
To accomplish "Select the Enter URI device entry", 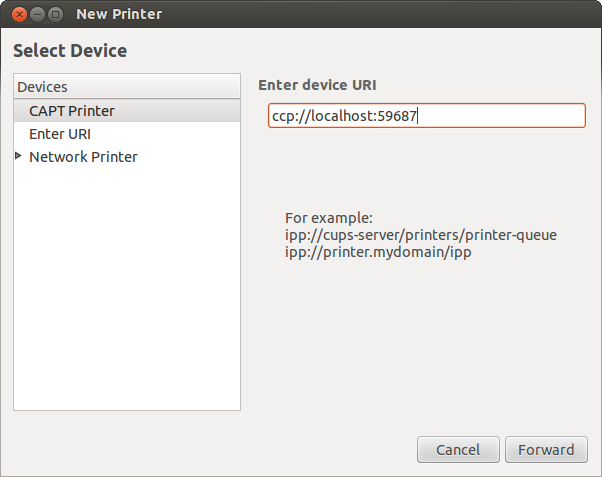I will [x=127, y=134].
